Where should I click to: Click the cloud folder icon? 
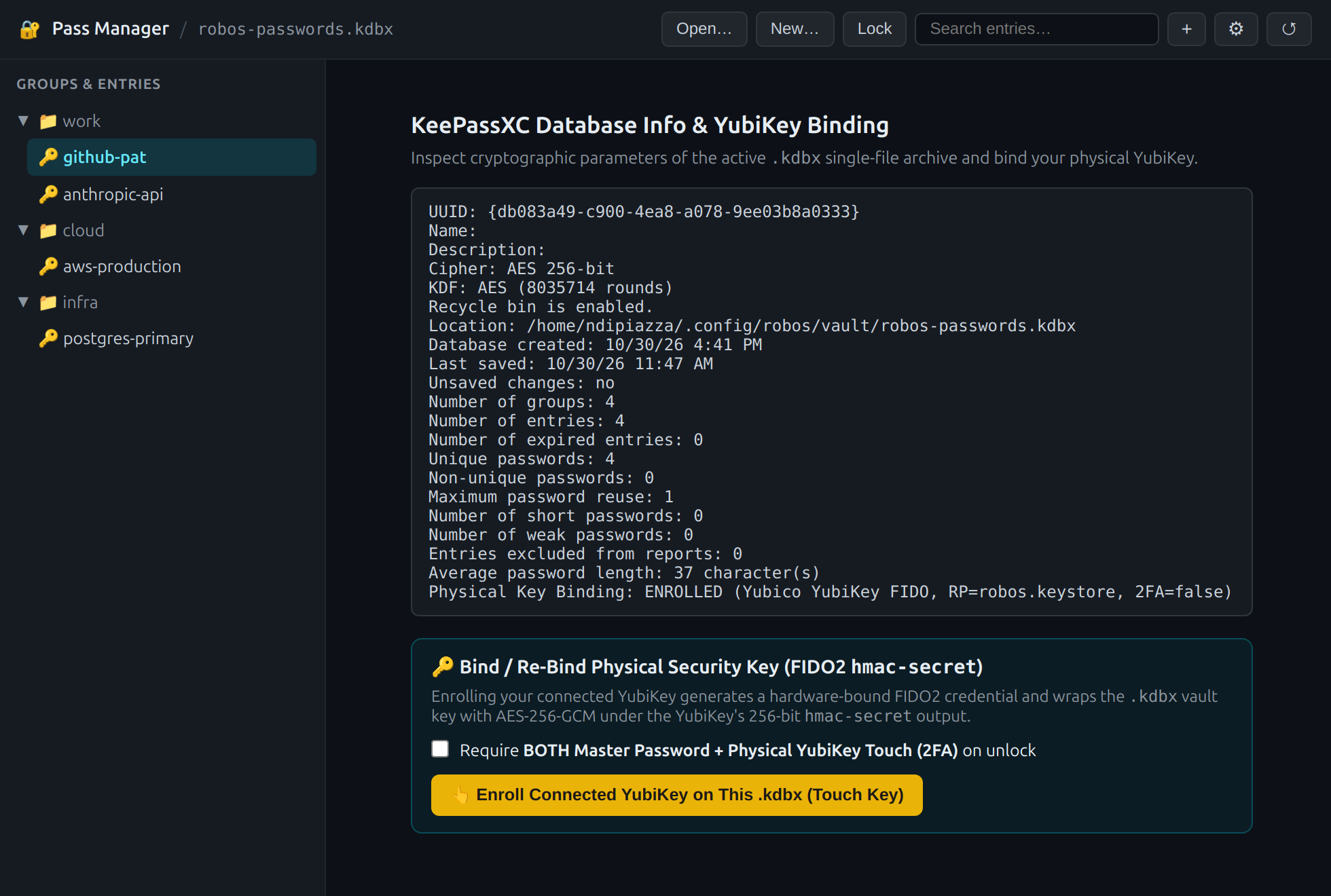pos(48,231)
